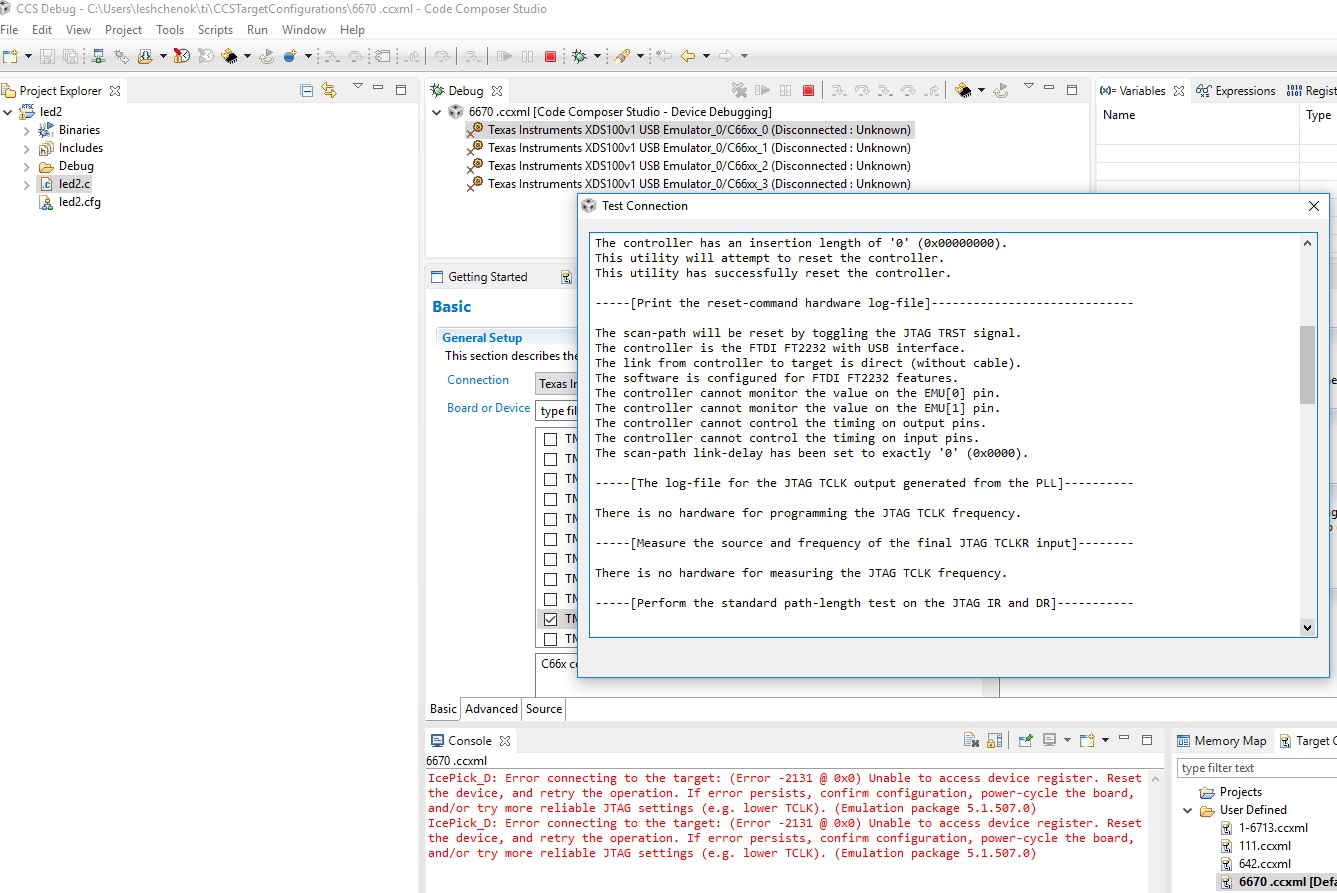Click the Clear Console icon
1337x893 pixels.
click(971, 741)
